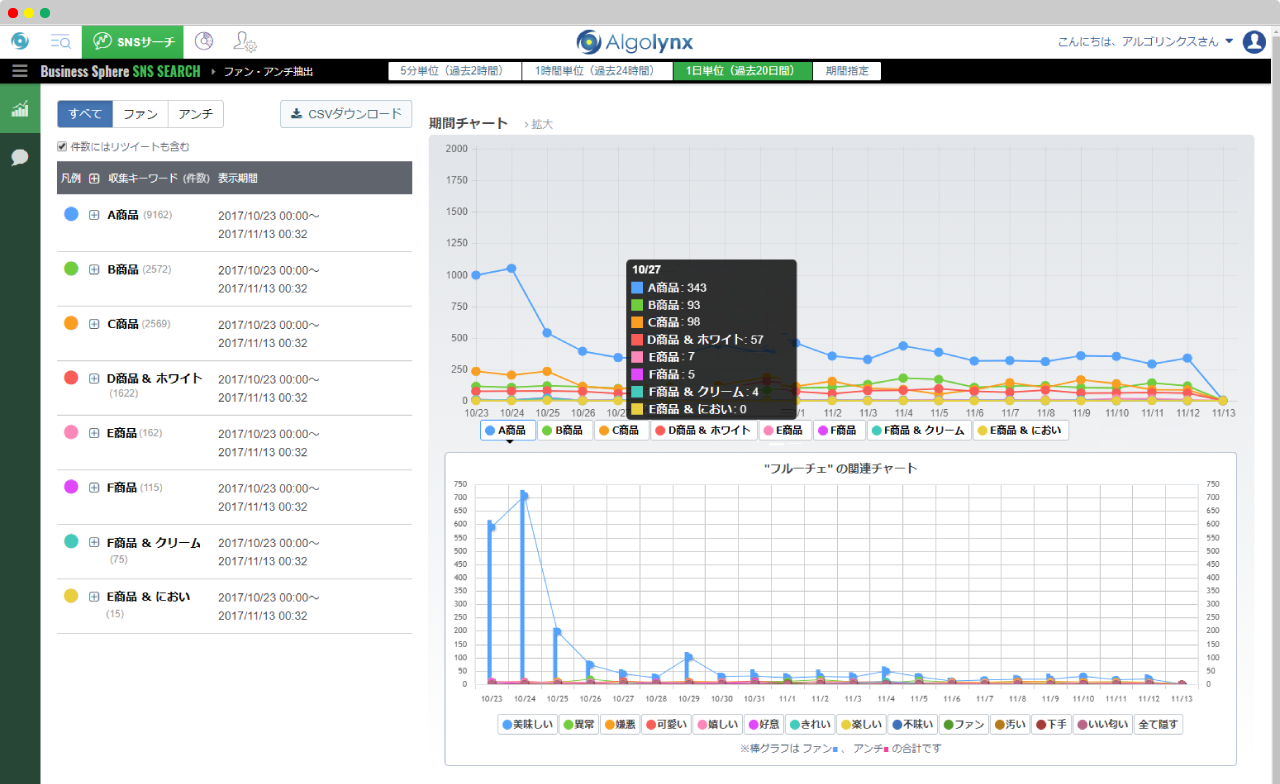
Task: Select the 1時間単位 (過去24時間) time range tab
Action: tap(596, 71)
